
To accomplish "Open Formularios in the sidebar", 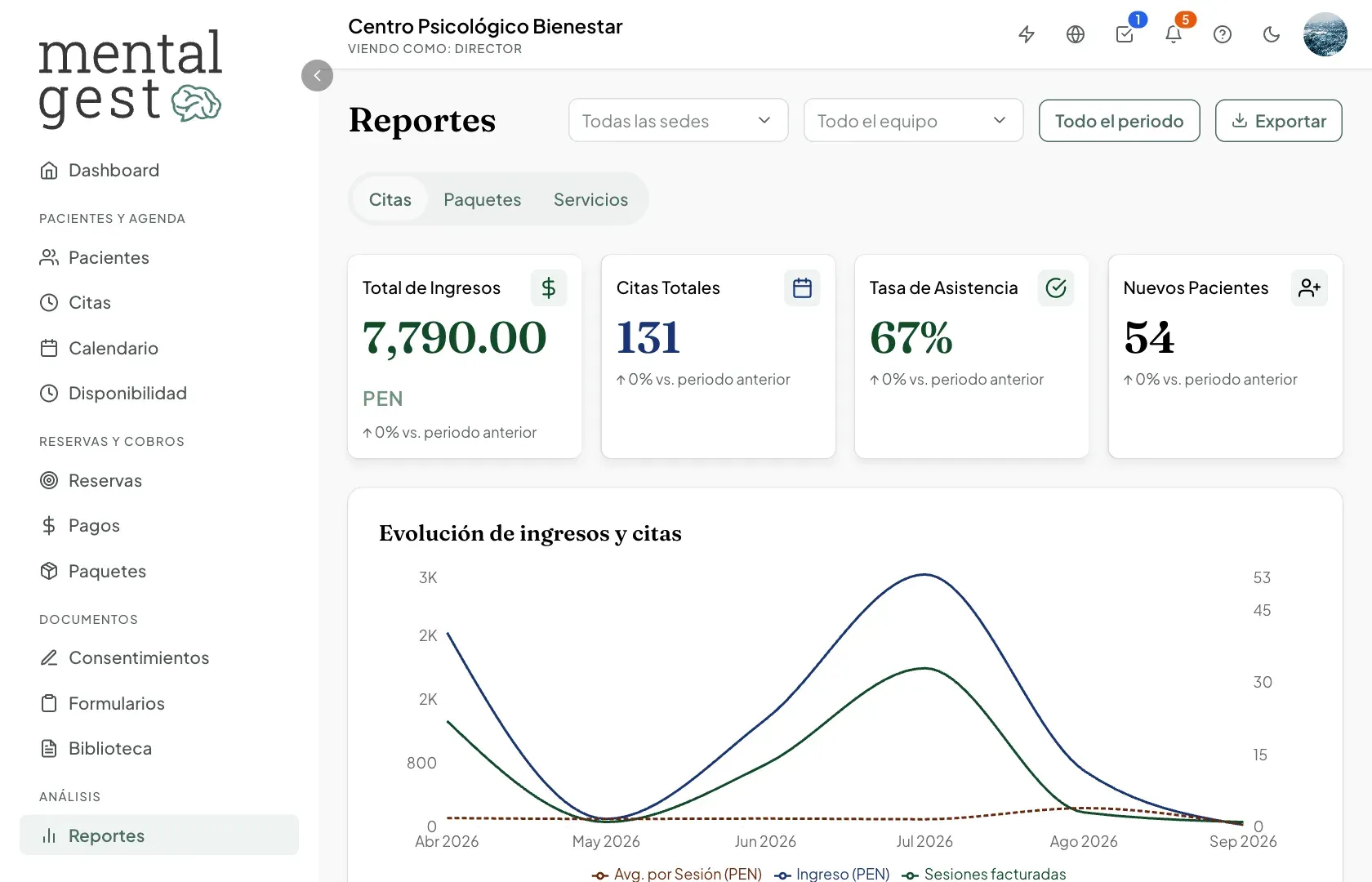I will tap(159, 703).
